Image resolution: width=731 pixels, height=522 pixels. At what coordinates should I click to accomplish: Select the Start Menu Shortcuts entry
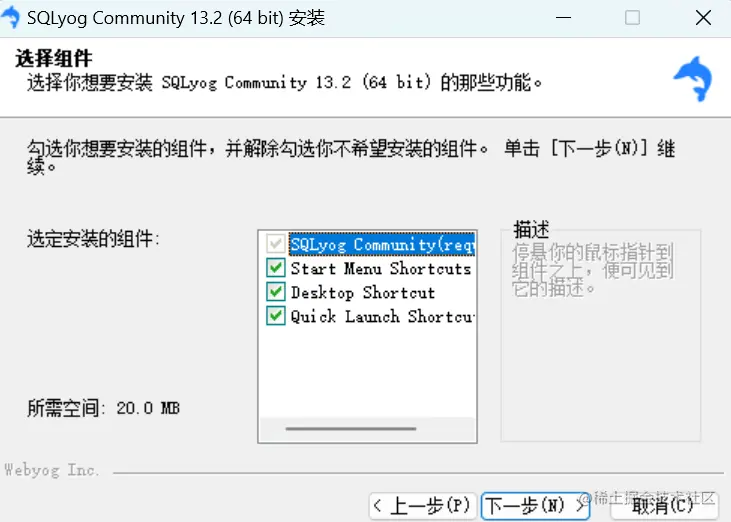pyautogui.click(x=381, y=268)
